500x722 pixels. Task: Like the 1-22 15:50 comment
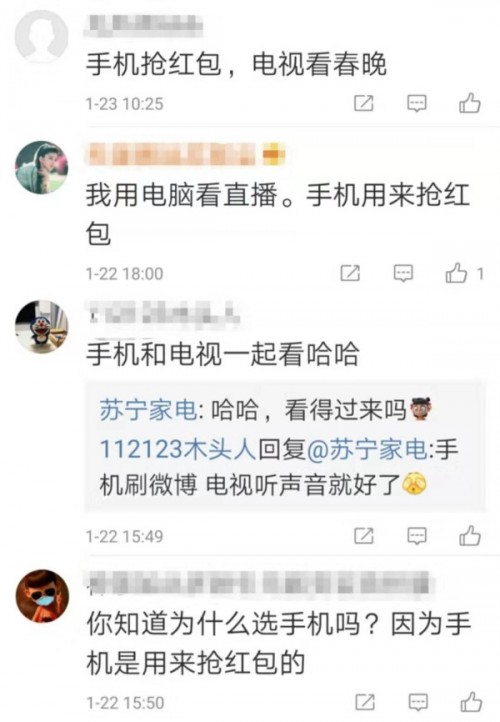pyautogui.click(x=471, y=703)
